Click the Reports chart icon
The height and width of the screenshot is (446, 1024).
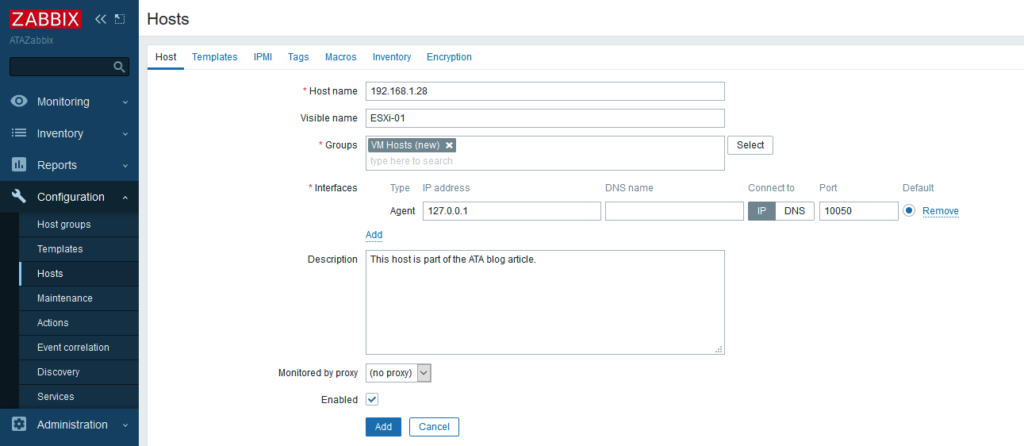[x=20, y=165]
